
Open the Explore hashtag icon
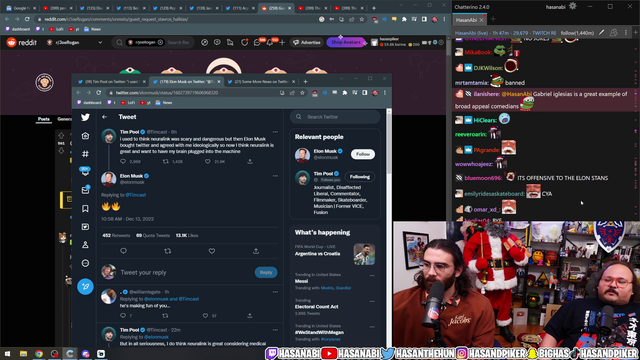tap(85, 154)
